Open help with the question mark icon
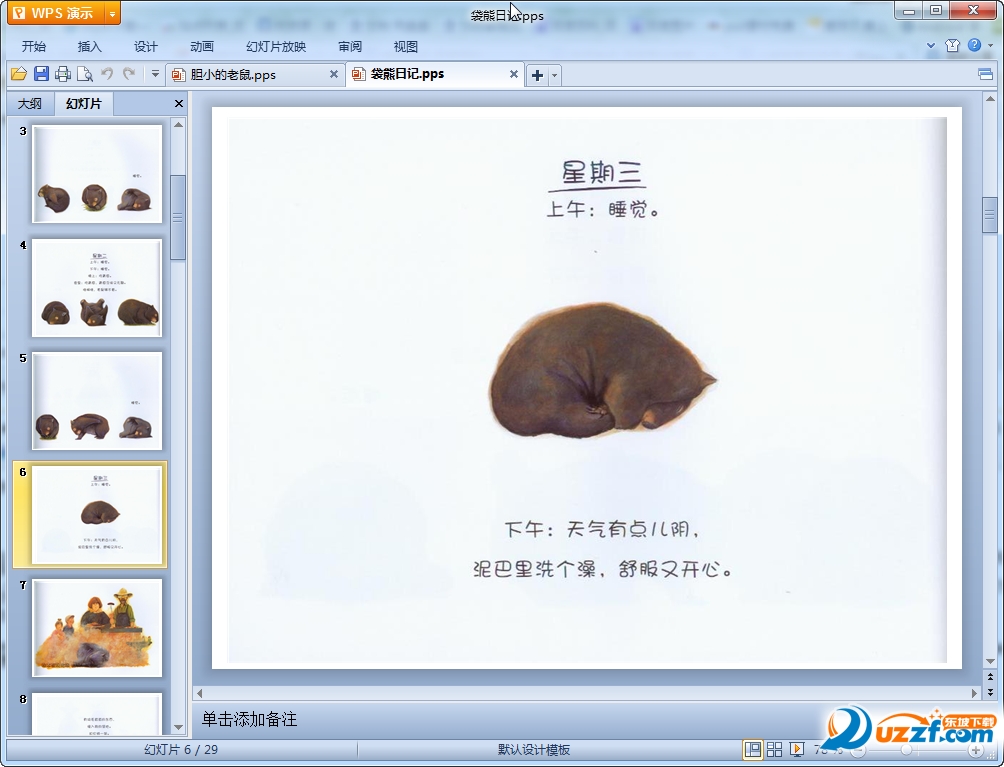Screen dimensions: 1004x767 click(974, 45)
